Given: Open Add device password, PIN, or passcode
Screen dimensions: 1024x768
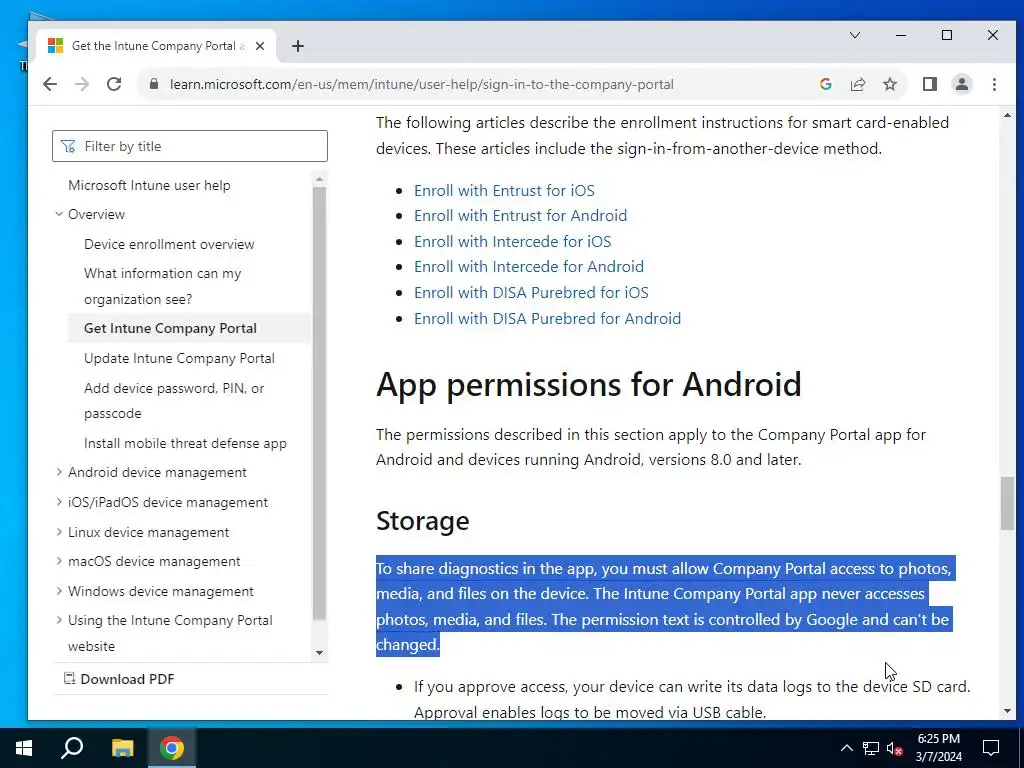Looking at the screenshot, I should pos(174,400).
